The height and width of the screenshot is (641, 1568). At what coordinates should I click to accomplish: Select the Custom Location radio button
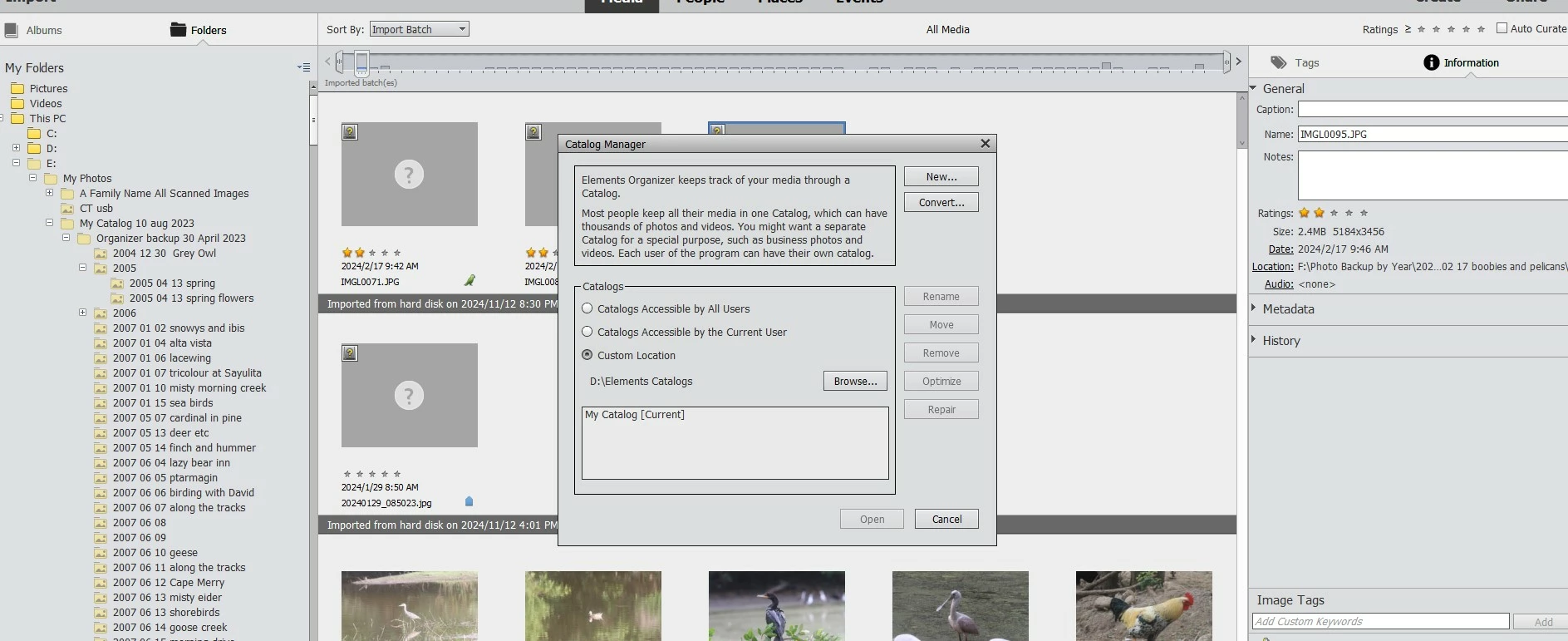587,355
